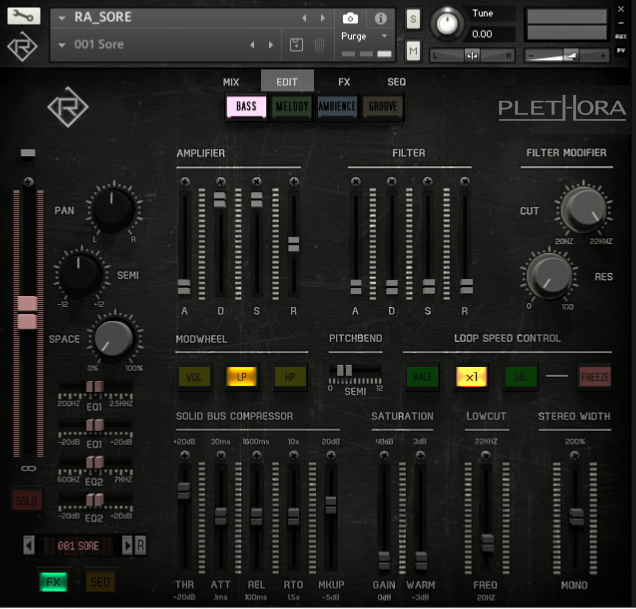636x609 pixels.
Task: Click the 001 SORE sound name display
Action: [x=78, y=546]
